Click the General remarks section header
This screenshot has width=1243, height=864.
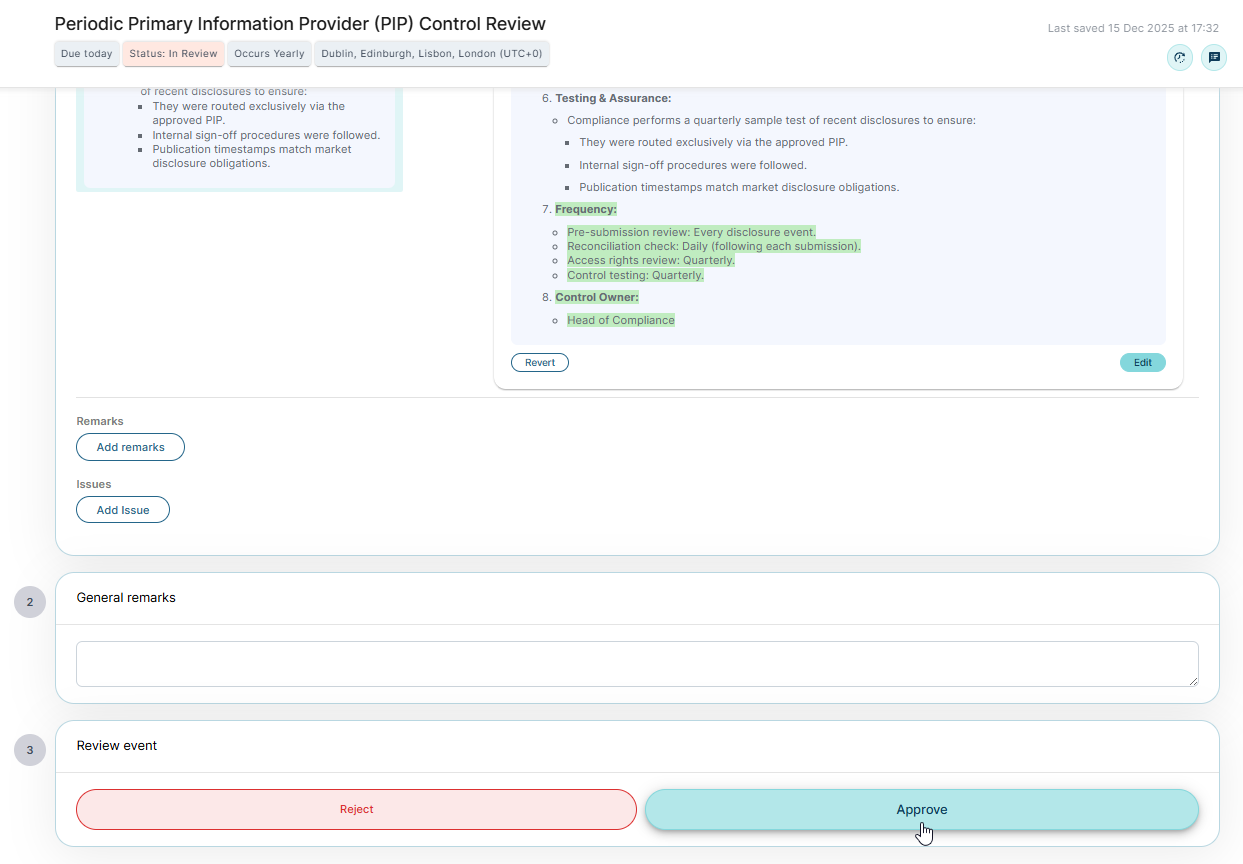pos(126,598)
